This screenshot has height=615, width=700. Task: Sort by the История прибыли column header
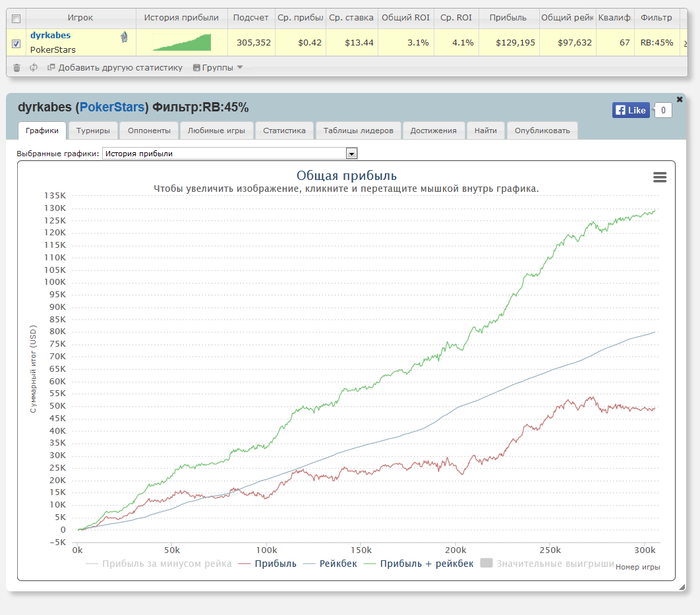(181, 18)
